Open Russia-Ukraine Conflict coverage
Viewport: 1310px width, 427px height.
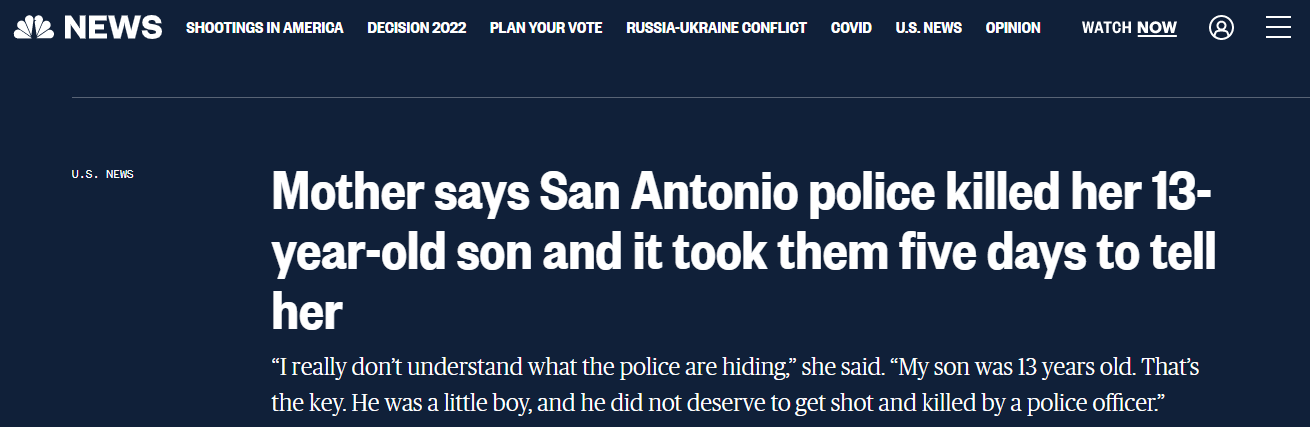716,28
